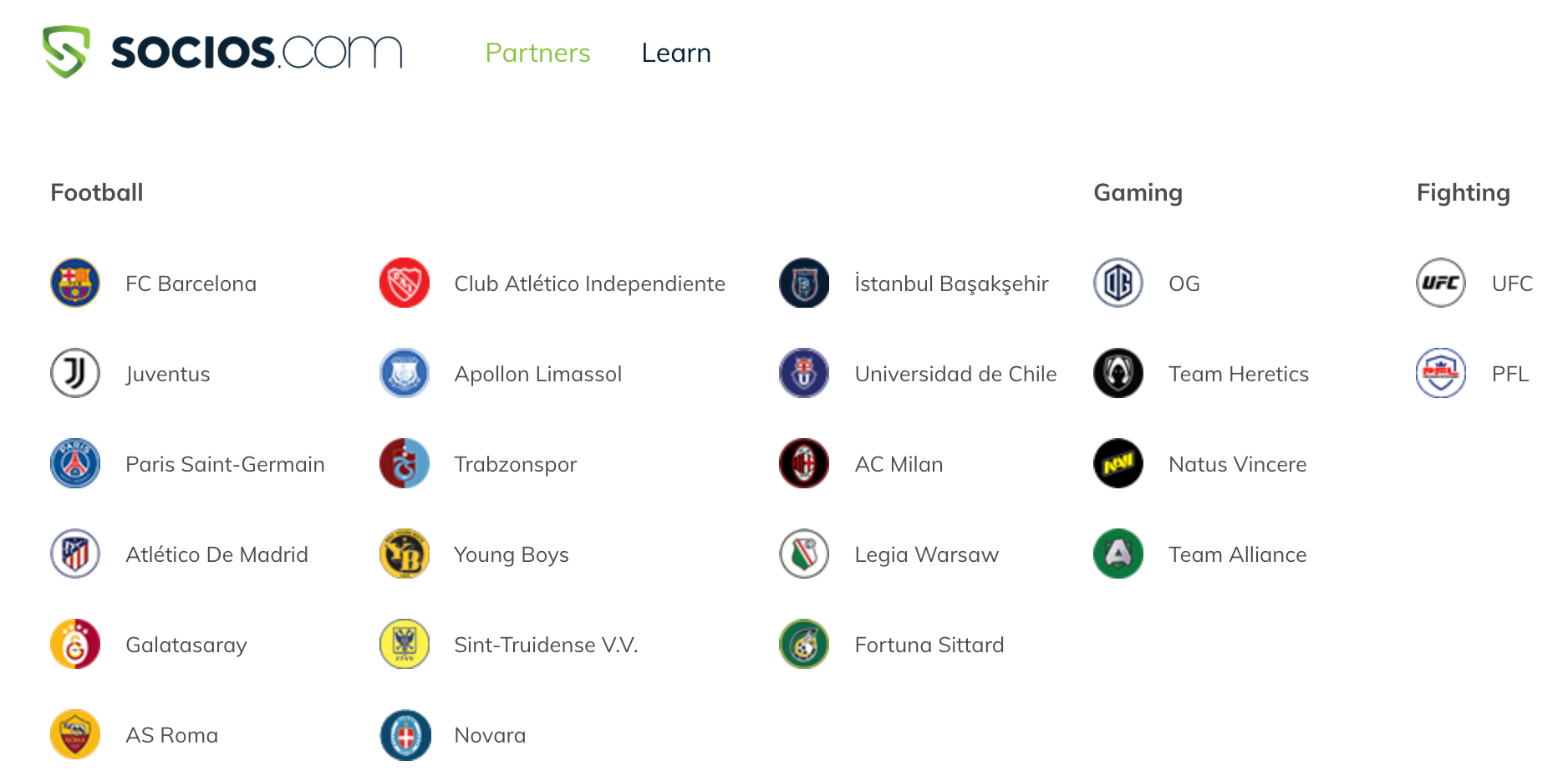Click the OG esports logo icon
Image resolution: width=1568 pixels, height=781 pixels.
[1118, 283]
